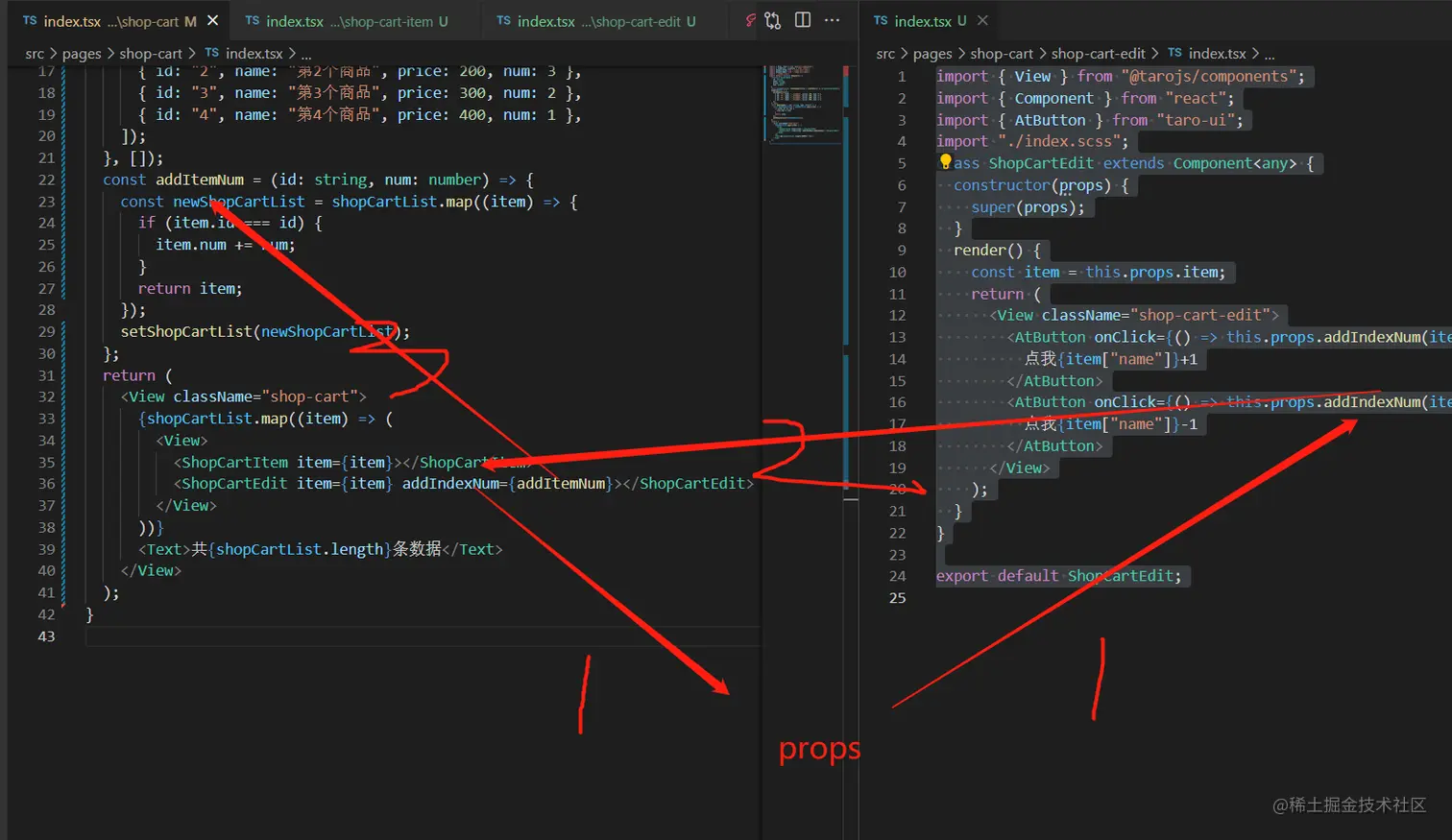Image resolution: width=1452 pixels, height=840 pixels.
Task: Click the '<ShopCartEdit item={item}' tag
Action: [283, 484]
